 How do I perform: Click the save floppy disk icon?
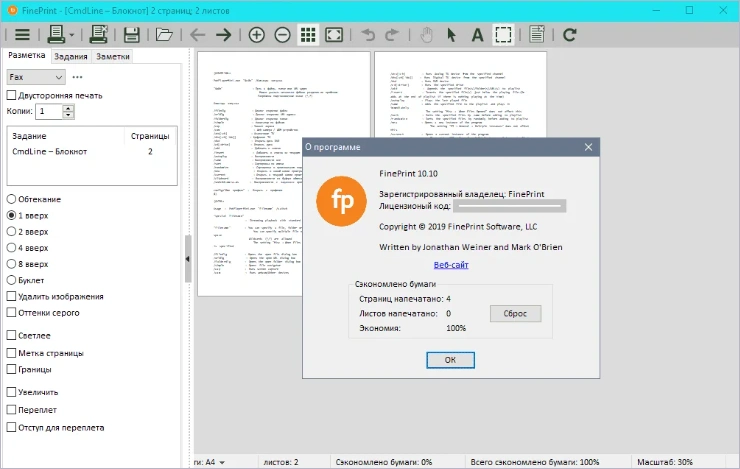(131, 35)
